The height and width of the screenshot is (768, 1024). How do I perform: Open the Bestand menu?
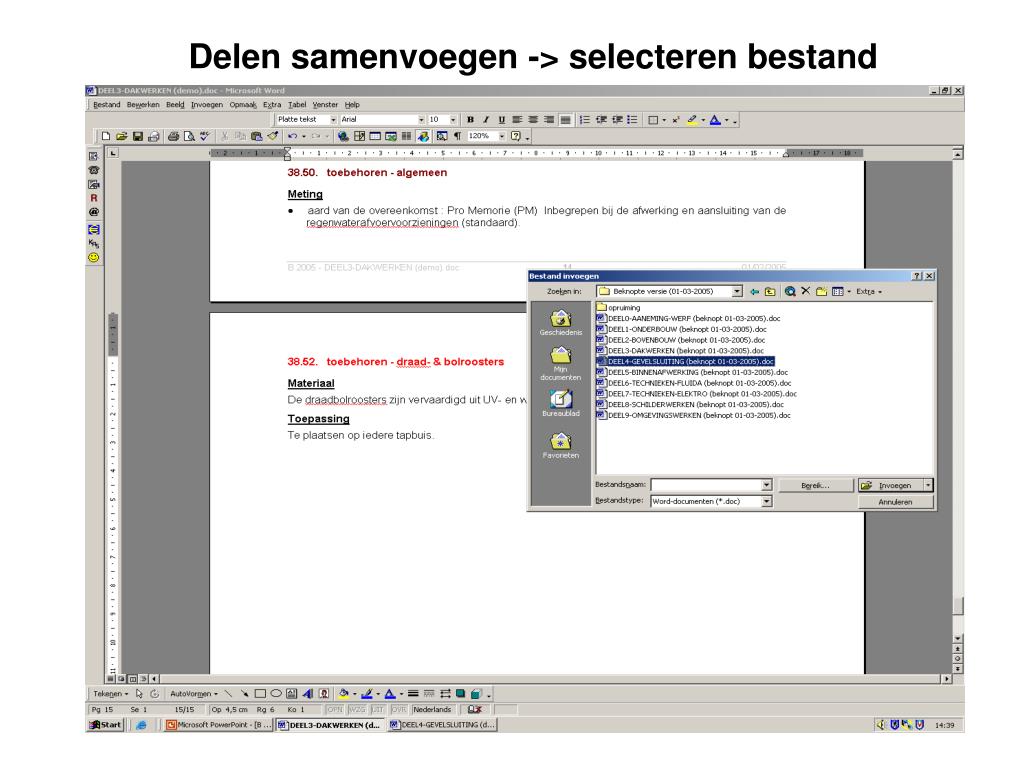[x=106, y=104]
